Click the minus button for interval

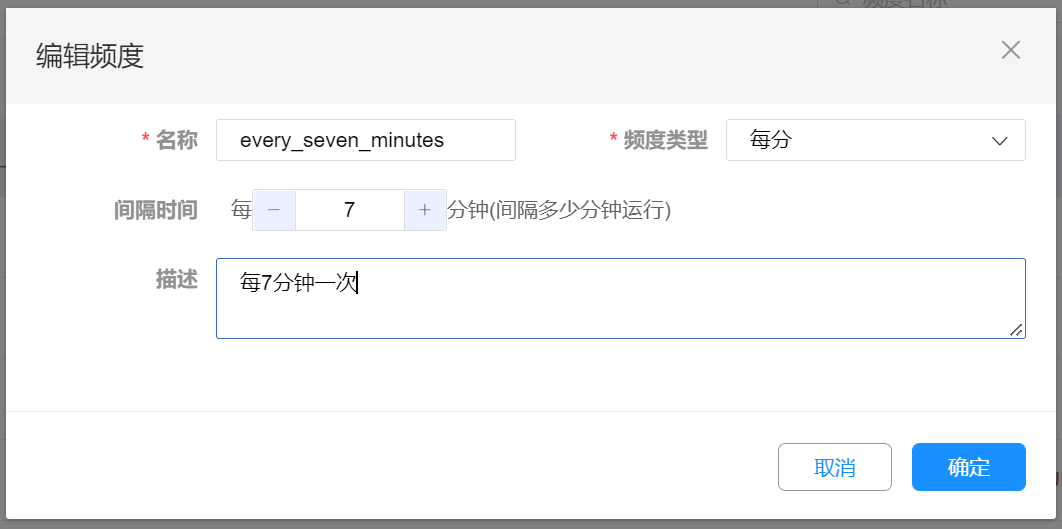click(274, 210)
